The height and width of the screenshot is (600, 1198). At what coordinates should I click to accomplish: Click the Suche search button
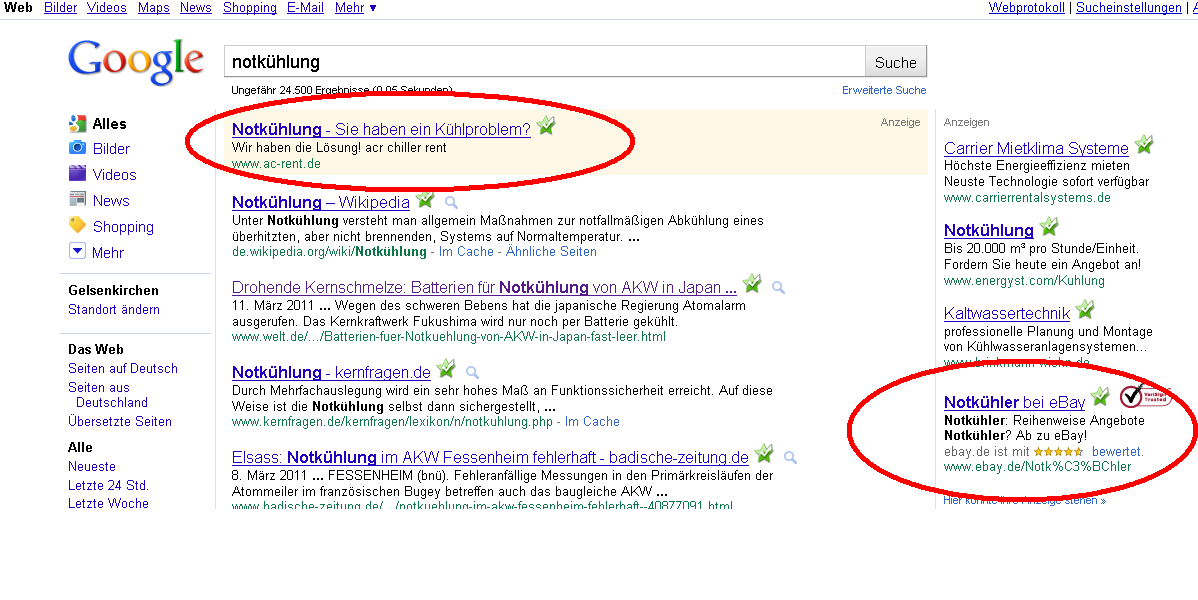[x=895, y=62]
